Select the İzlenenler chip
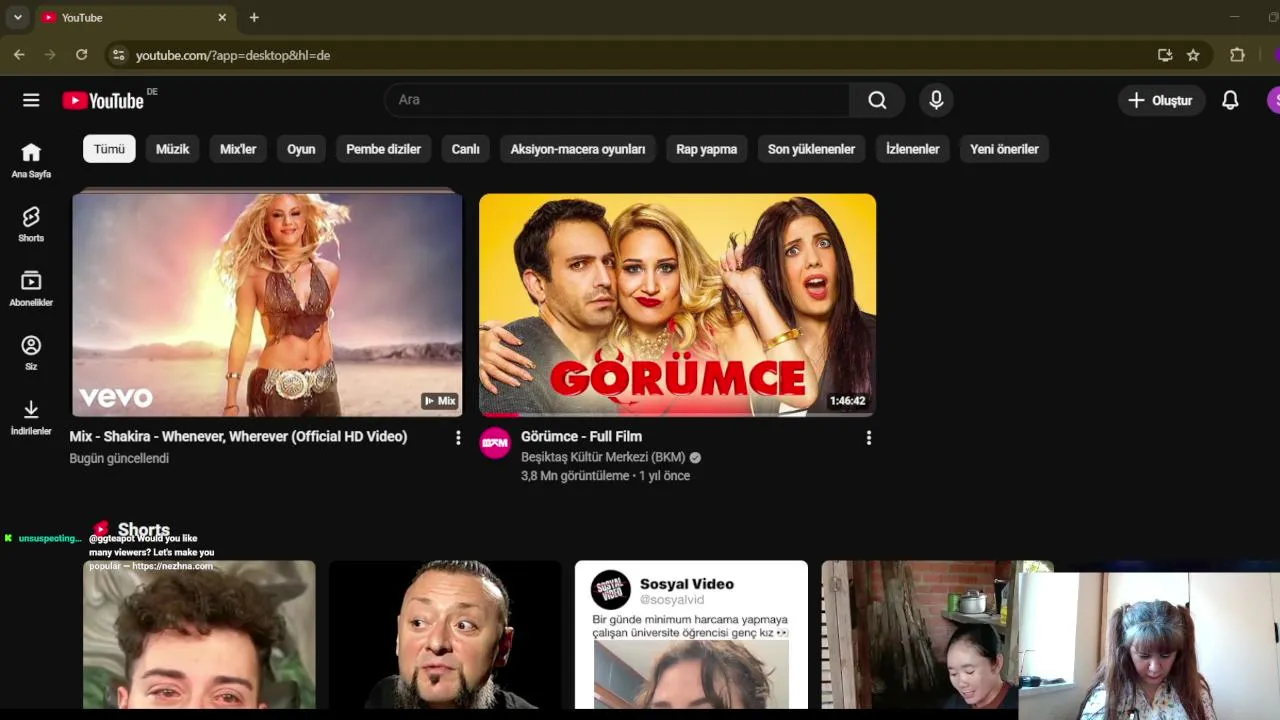This screenshot has height=720, width=1280. pyautogui.click(x=912, y=149)
